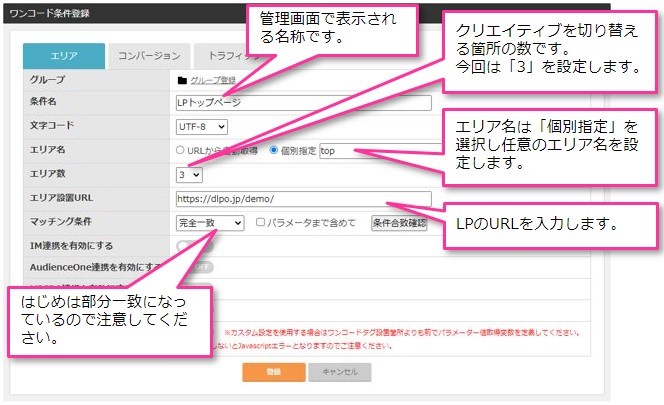Click the キャンセル button
The width and height of the screenshot is (664, 405).
[x=340, y=372]
